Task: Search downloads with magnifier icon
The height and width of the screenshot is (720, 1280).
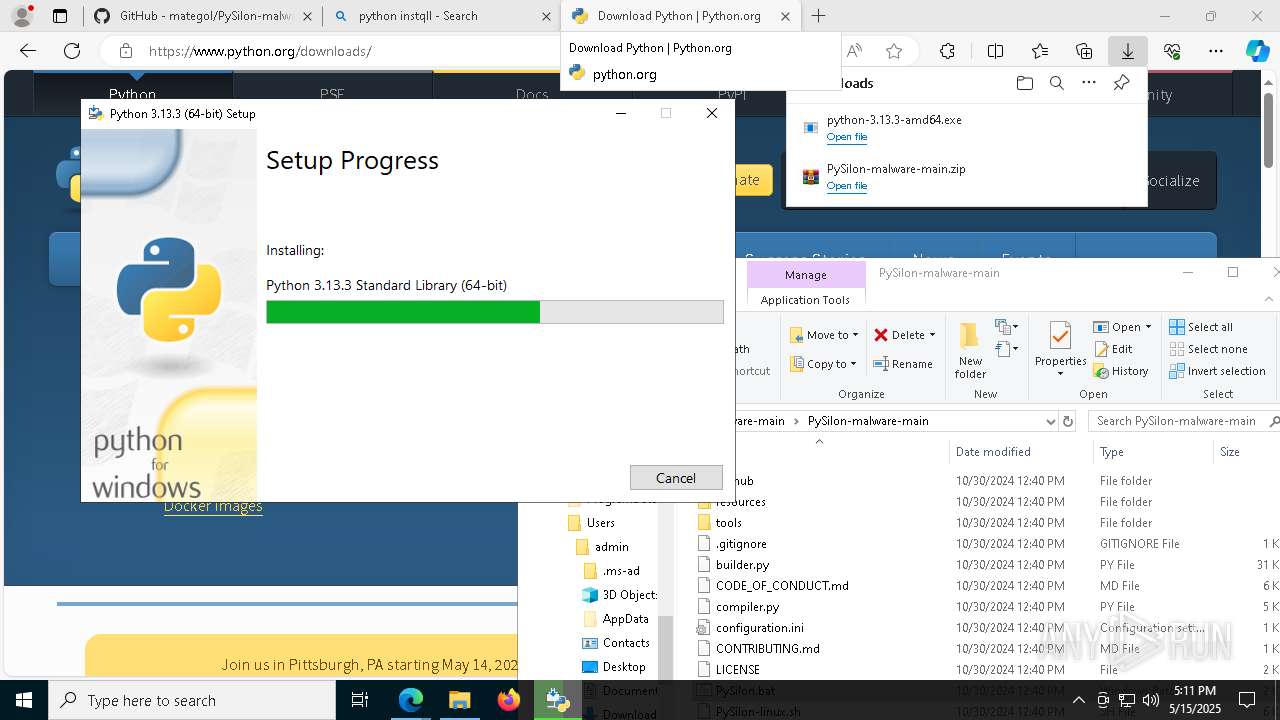Action: click(x=1056, y=83)
